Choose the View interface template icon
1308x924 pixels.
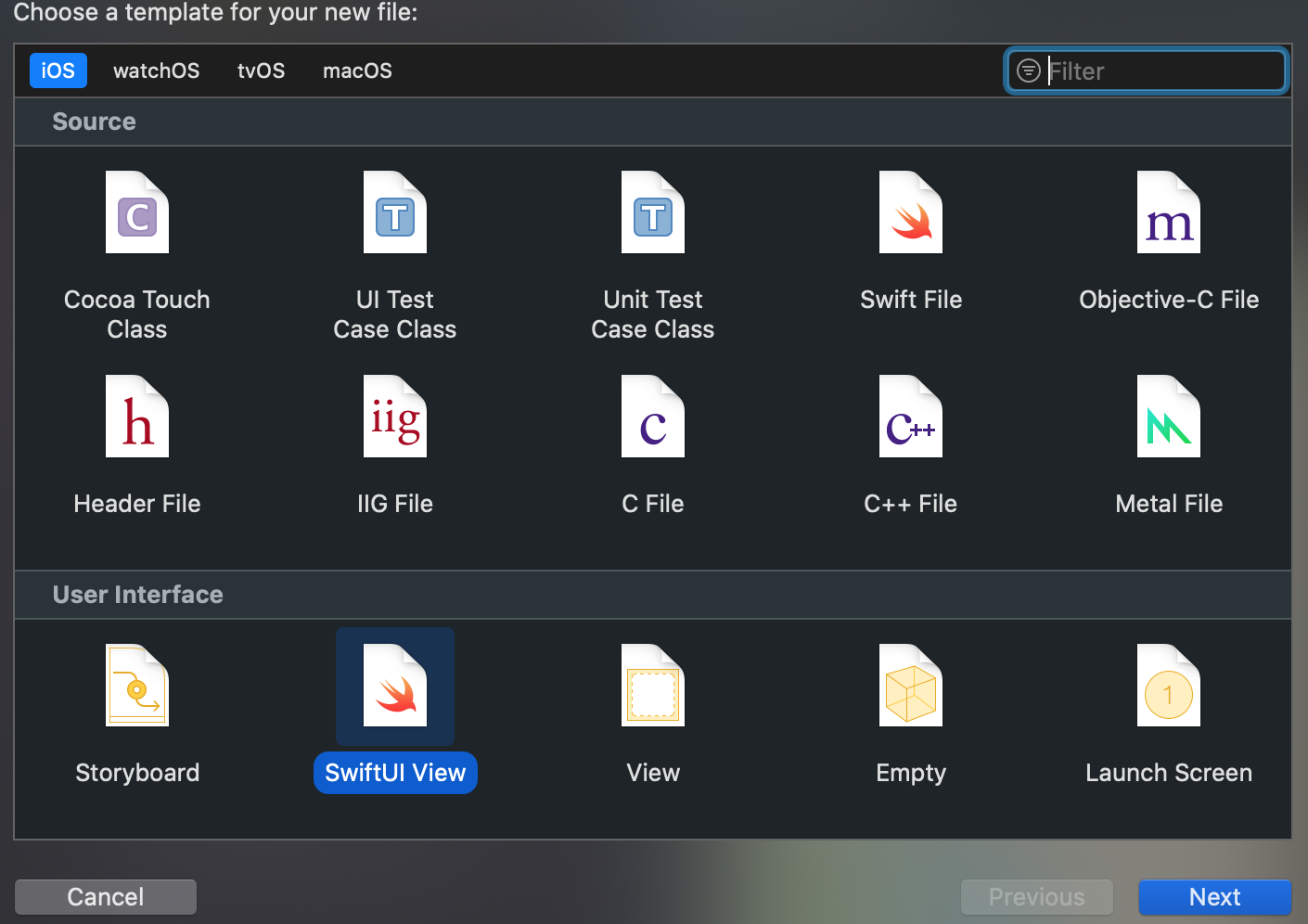click(653, 686)
